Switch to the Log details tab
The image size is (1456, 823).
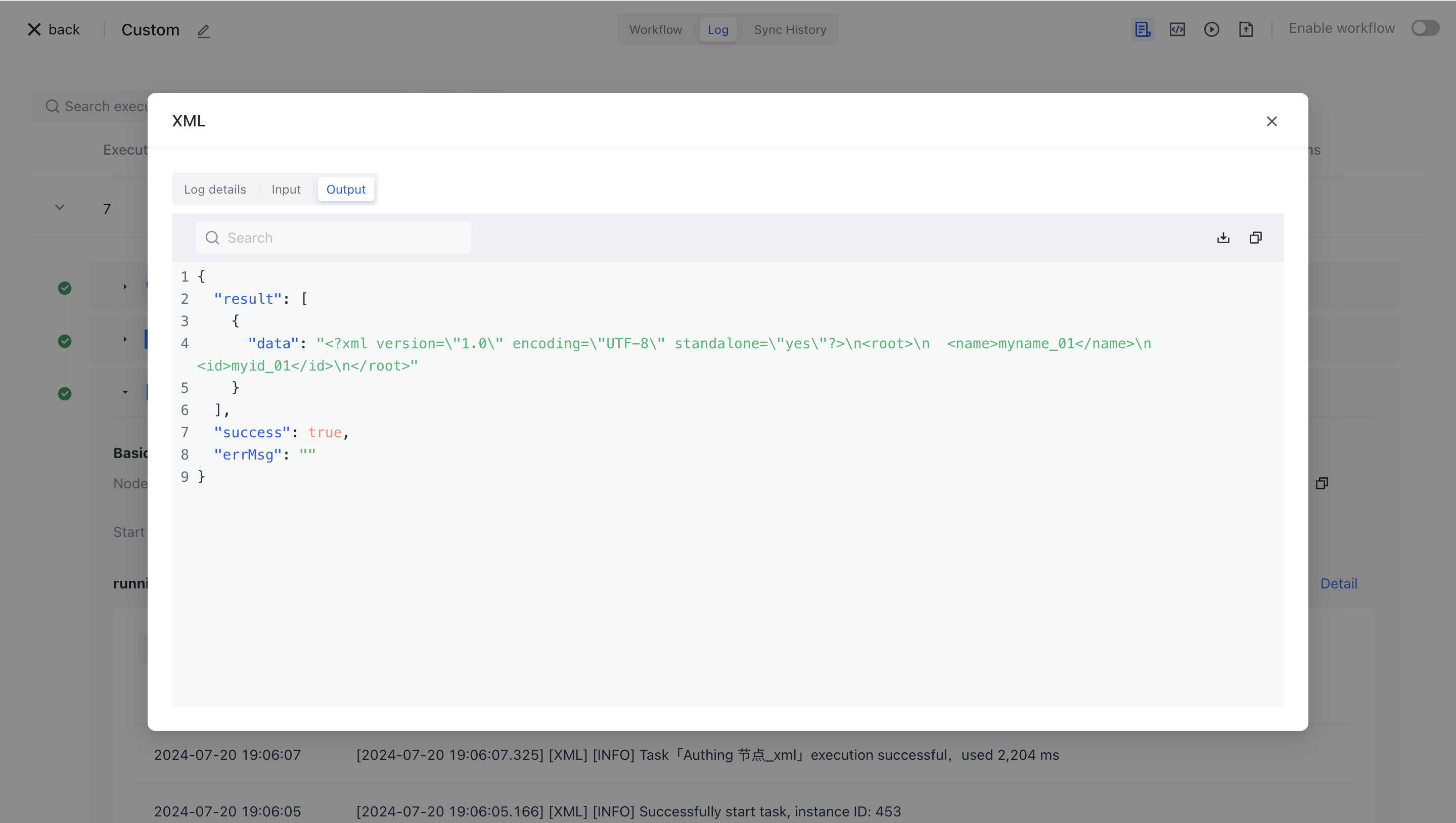215,190
